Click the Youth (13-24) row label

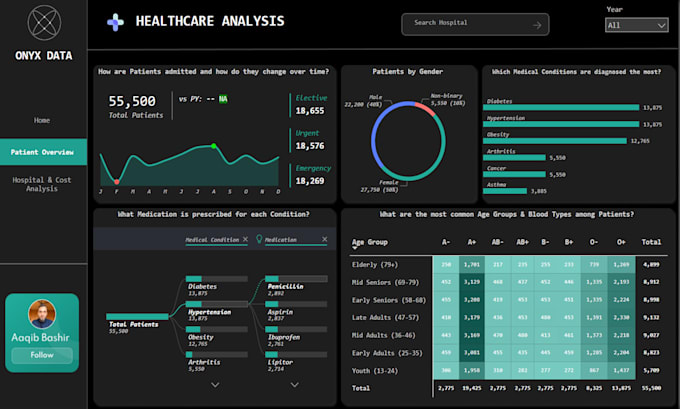(375, 371)
